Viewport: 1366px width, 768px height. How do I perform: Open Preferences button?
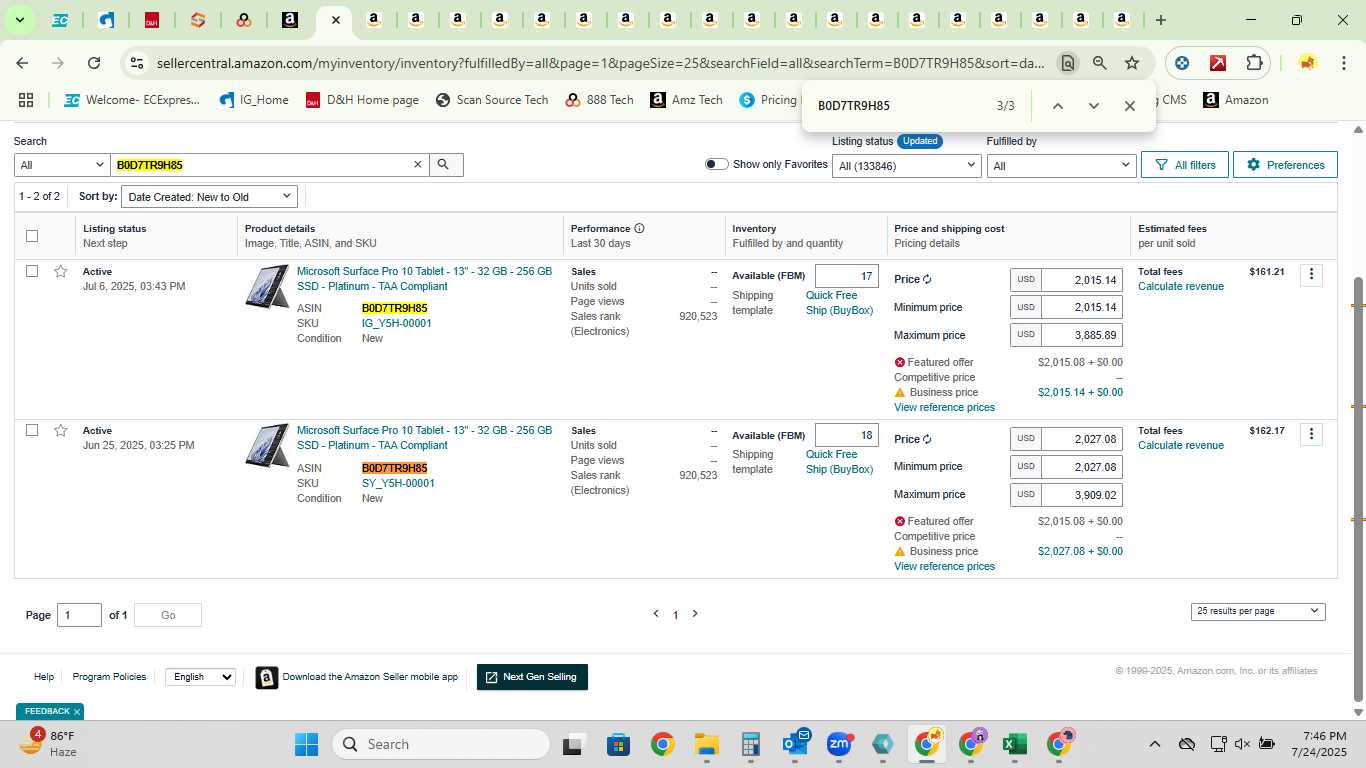[x=1285, y=165]
